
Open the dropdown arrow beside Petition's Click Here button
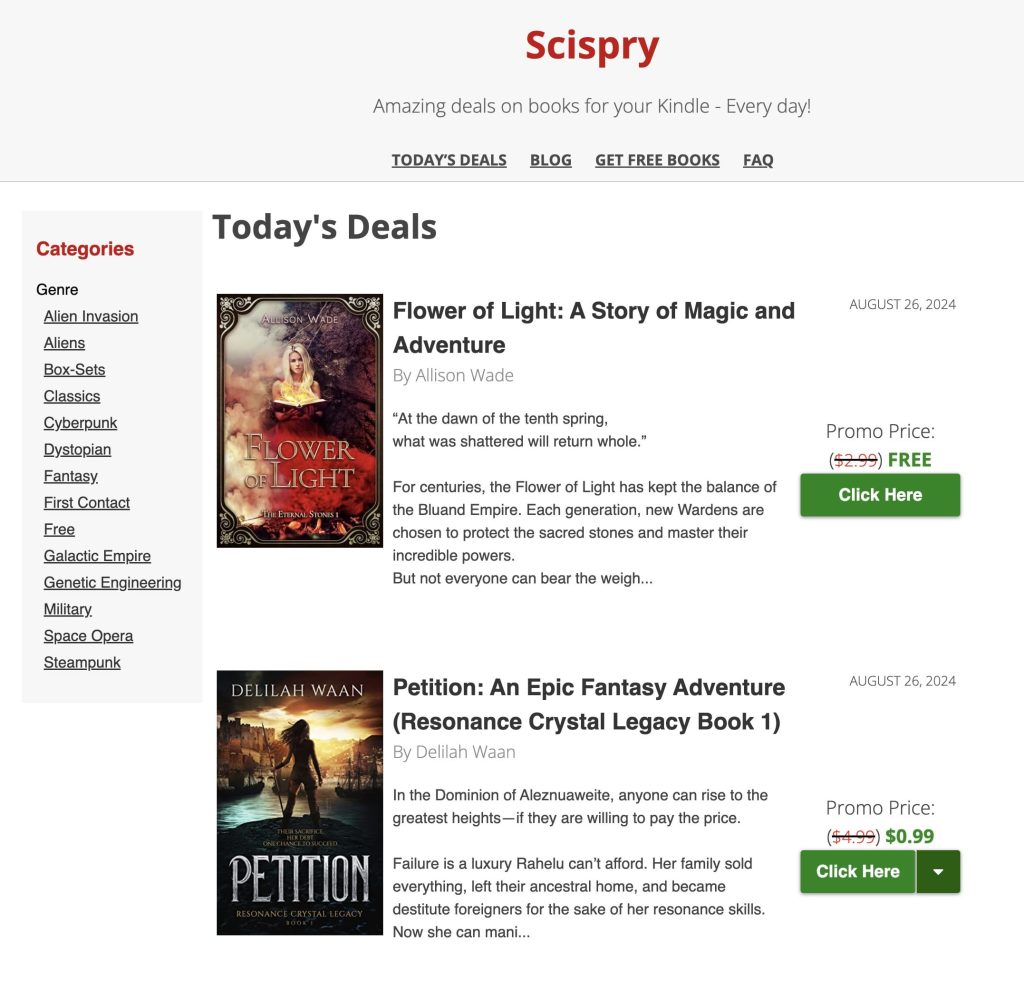(938, 871)
